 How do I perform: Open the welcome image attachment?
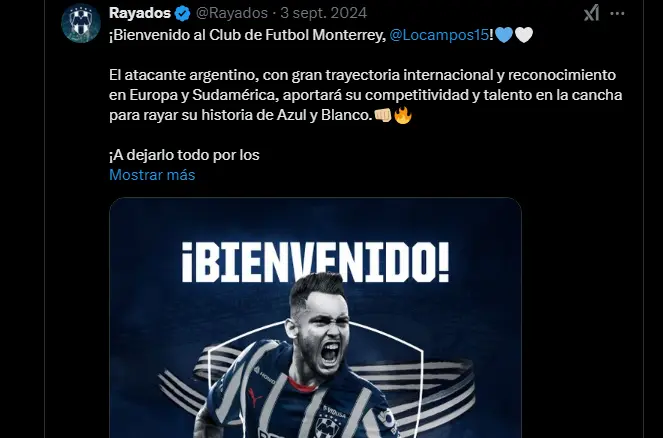315,318
